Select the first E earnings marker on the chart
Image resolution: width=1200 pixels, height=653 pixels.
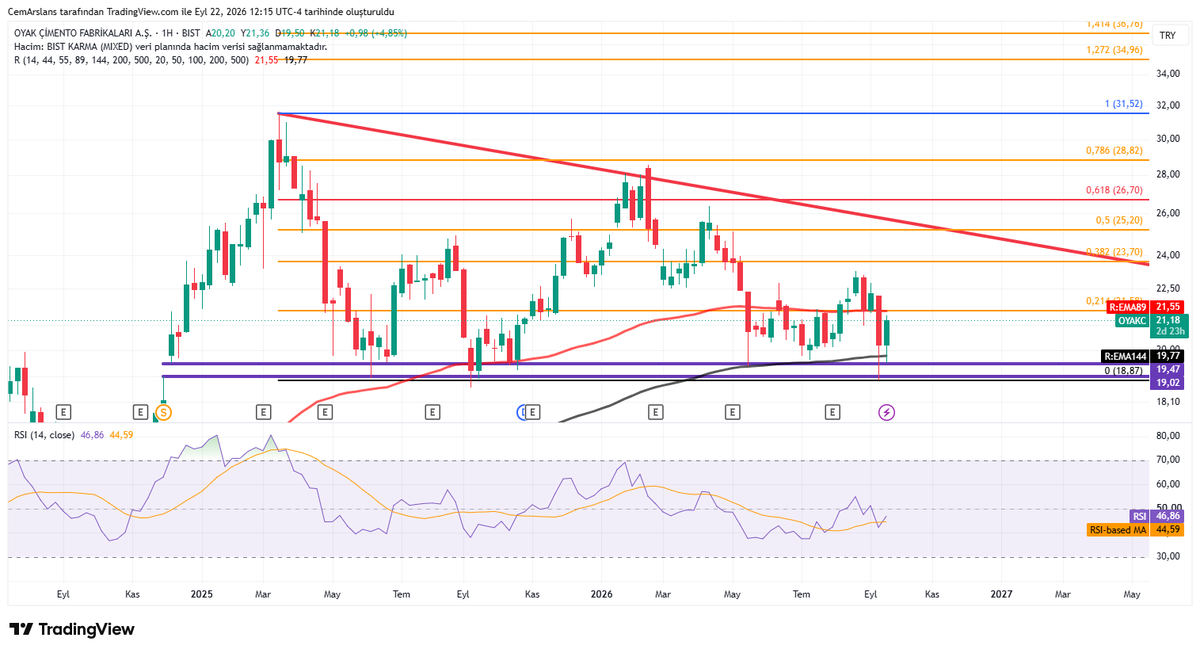[63, 411]
